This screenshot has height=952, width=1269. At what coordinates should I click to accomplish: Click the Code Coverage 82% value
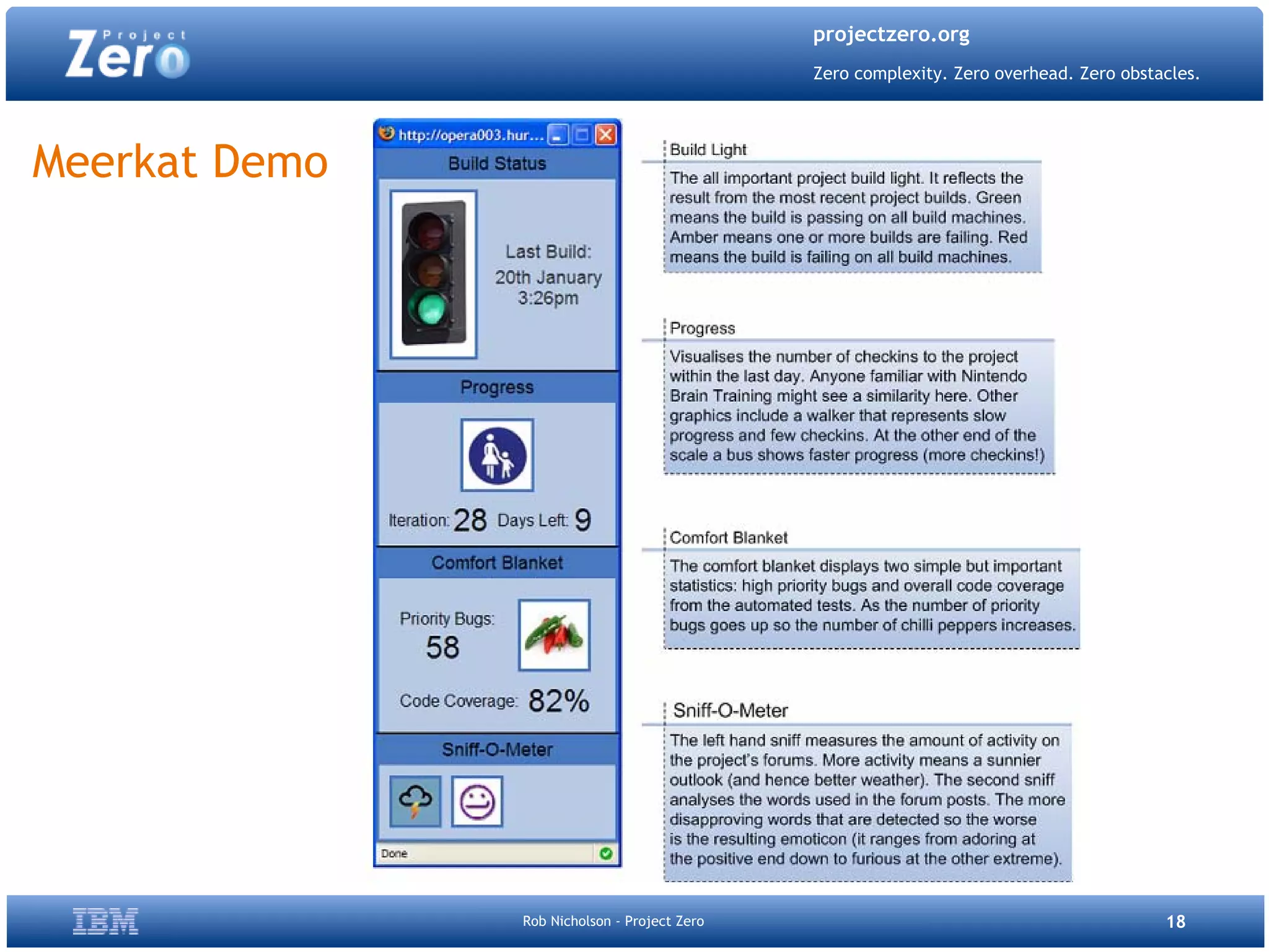point(558,701)
